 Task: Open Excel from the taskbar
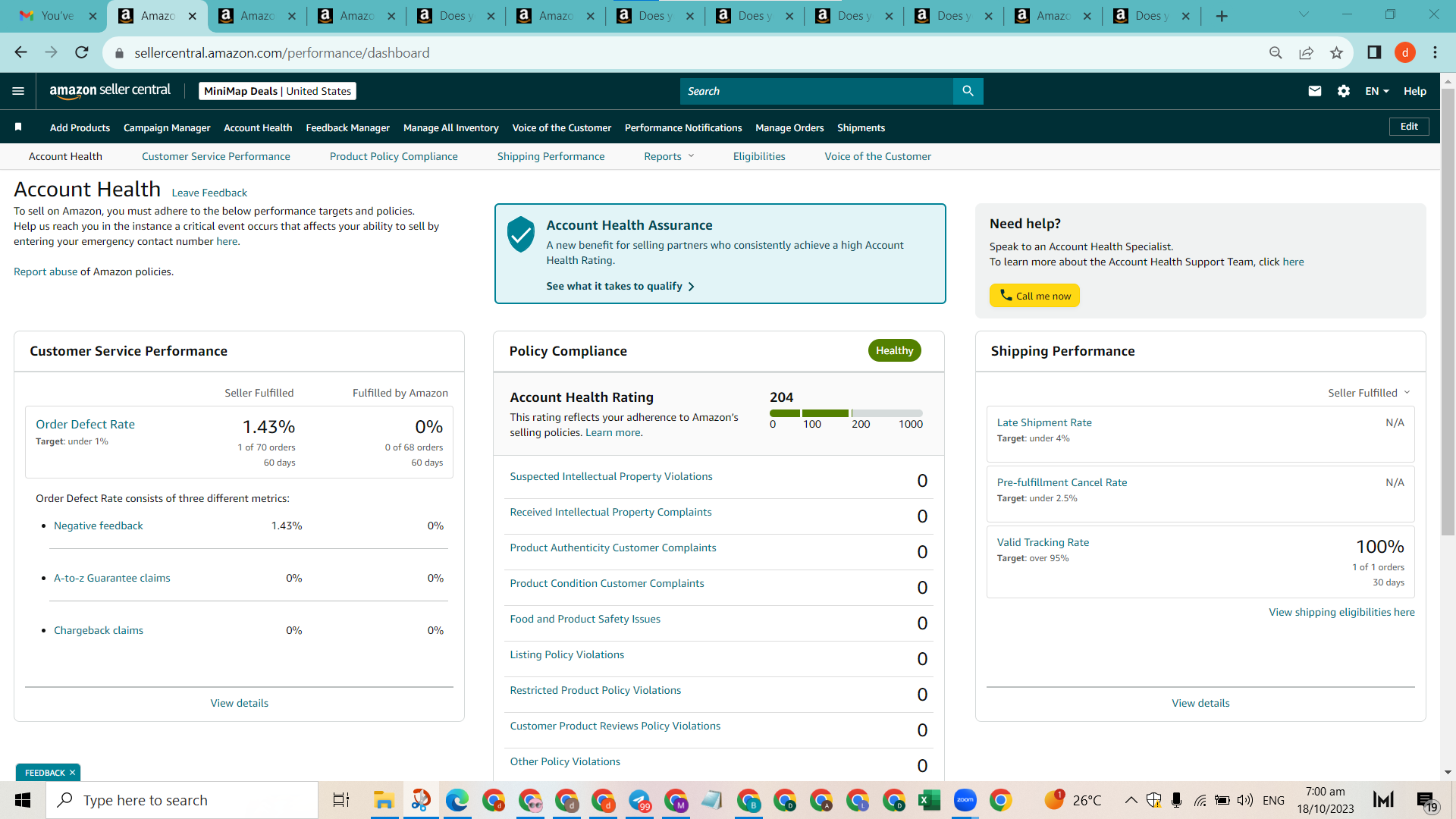point(929,800)
